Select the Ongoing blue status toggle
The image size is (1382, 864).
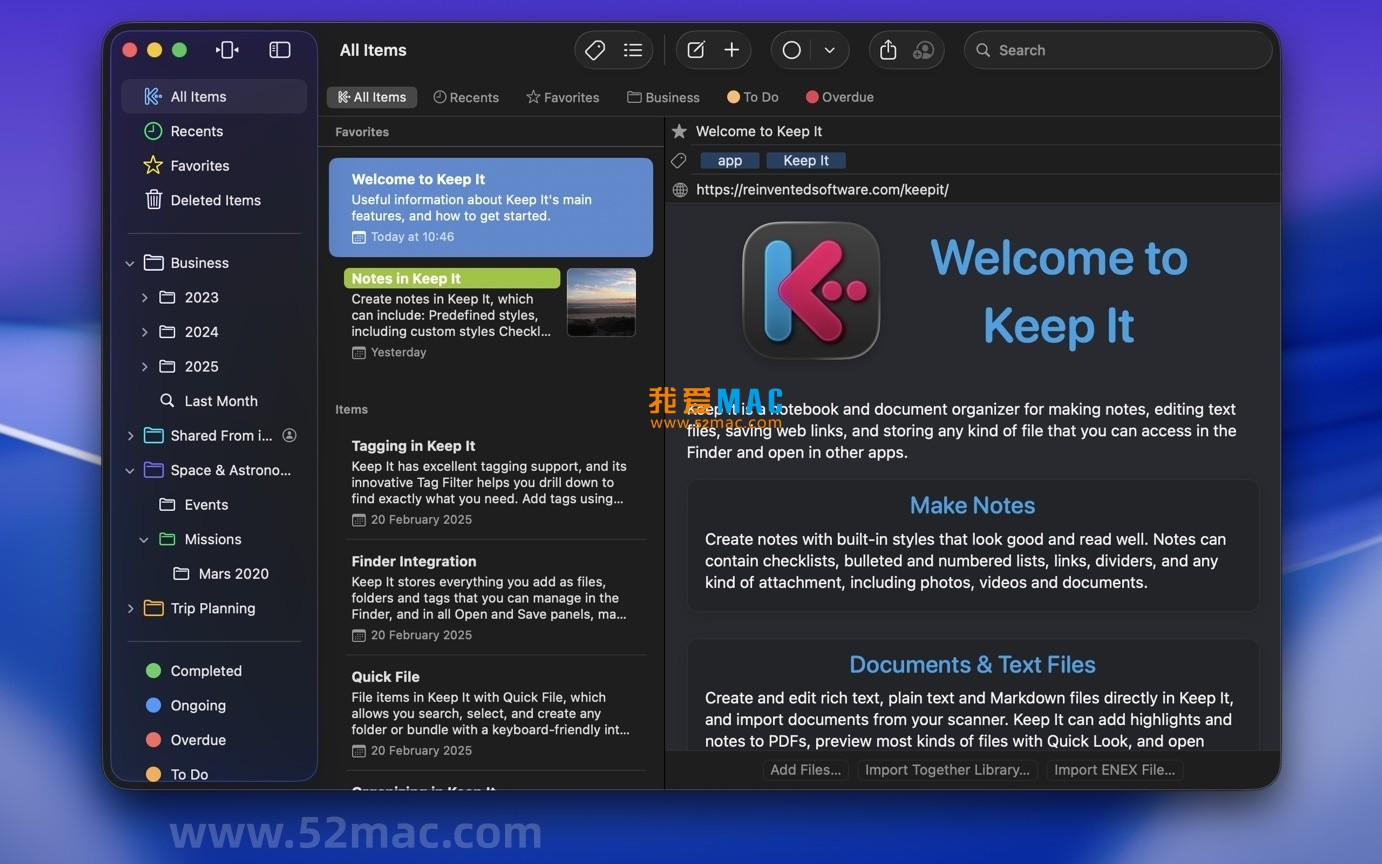click(x=155, y=705)
